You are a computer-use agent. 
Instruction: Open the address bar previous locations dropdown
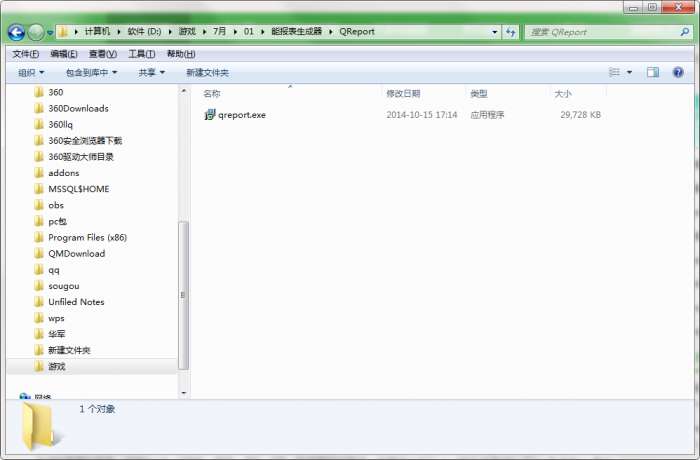[x=495, y=32]
